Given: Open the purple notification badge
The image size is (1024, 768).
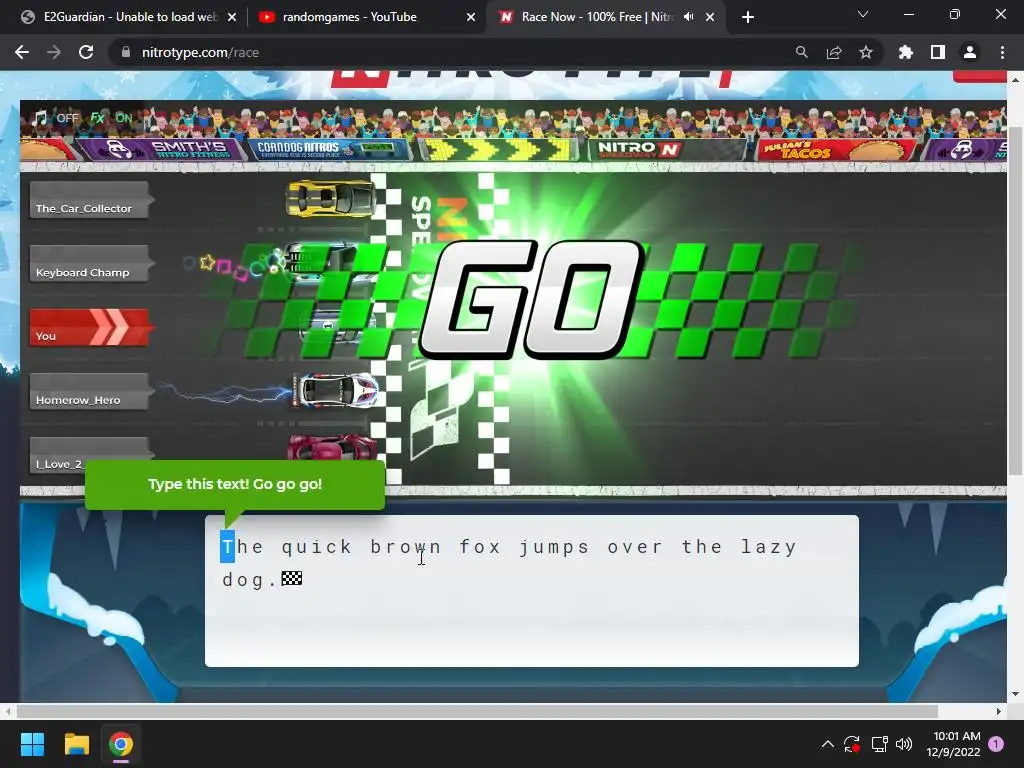Looking at the screenshot, I should pyautogui.click(x=997, y=744).
